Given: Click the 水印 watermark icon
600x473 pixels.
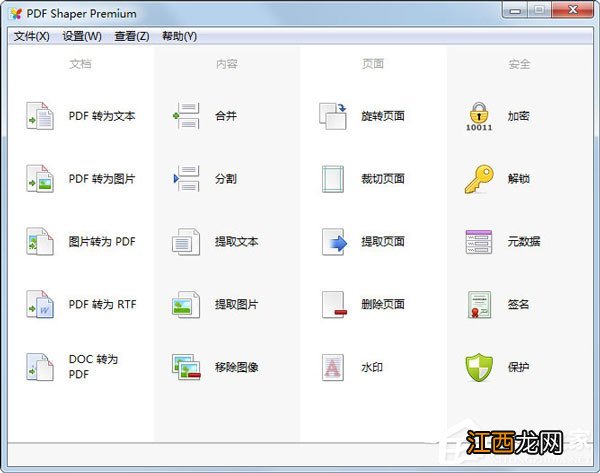Looking at the screenshot, I should point(333,367).
